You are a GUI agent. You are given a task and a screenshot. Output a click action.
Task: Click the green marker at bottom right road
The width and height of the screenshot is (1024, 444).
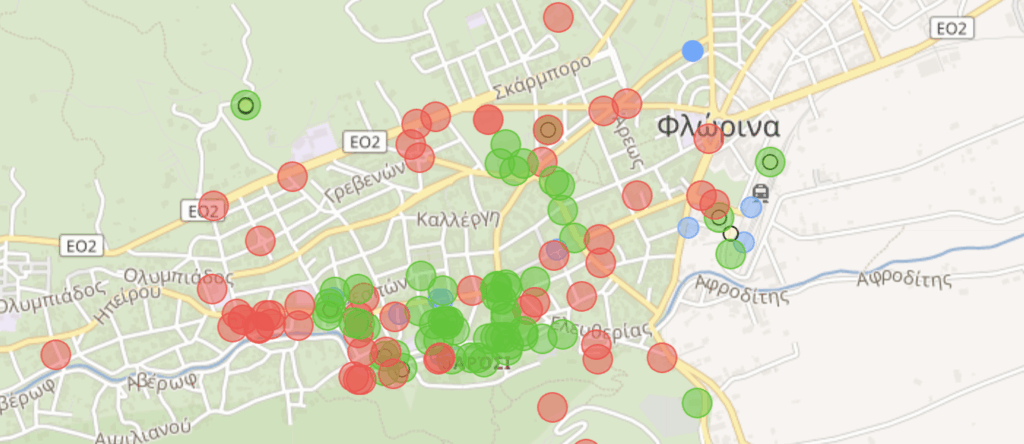(x=697, y=402)
